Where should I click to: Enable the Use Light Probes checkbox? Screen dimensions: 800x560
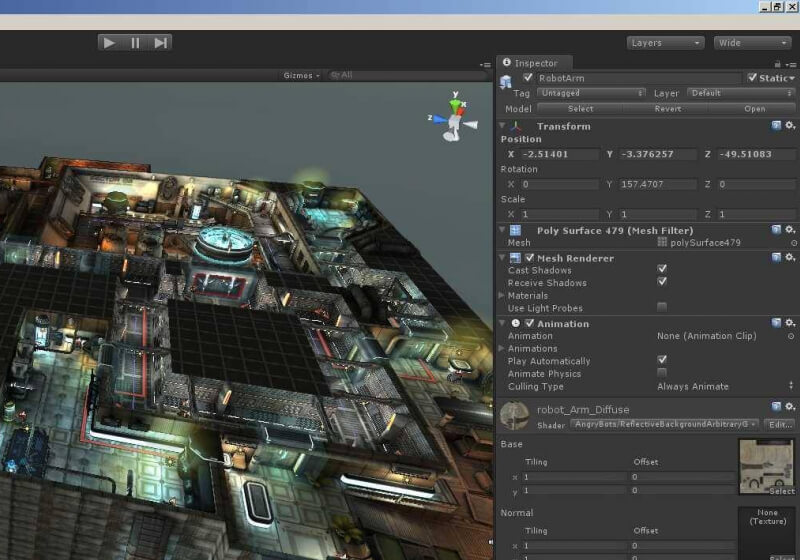[662, 307]
